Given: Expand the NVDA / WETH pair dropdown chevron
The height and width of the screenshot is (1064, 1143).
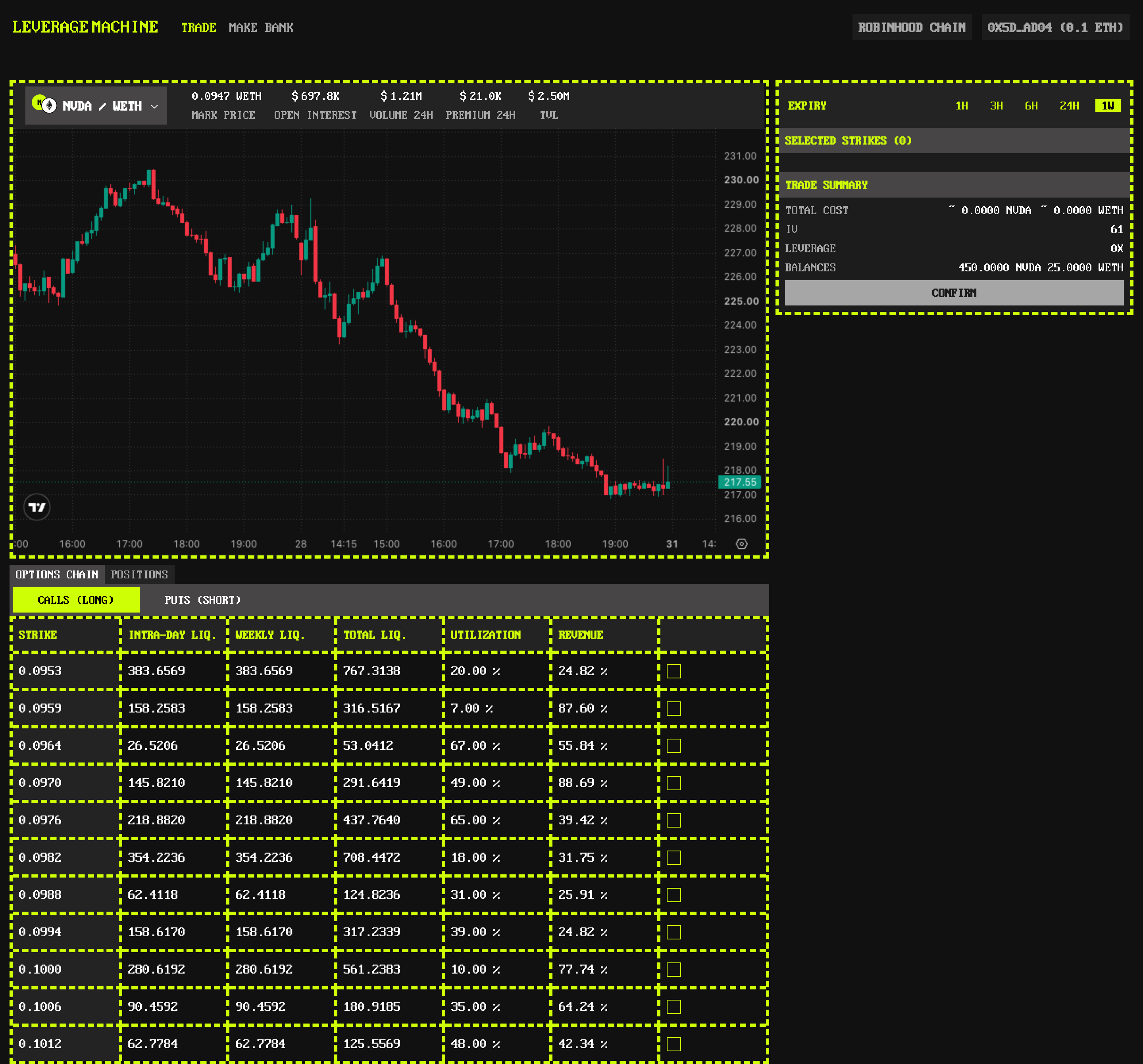Looking at the screenshot, I should click(x=154, y=106).
